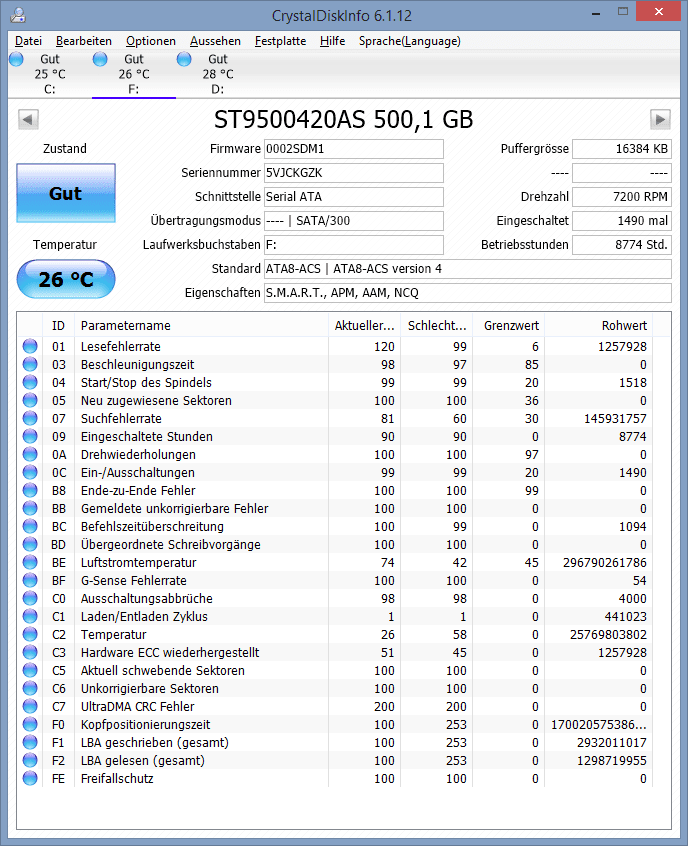Image resolution: width=688 pixels, height=846 pixels.
Task: Open the Datei menu
Action: (x=28, y=41)
